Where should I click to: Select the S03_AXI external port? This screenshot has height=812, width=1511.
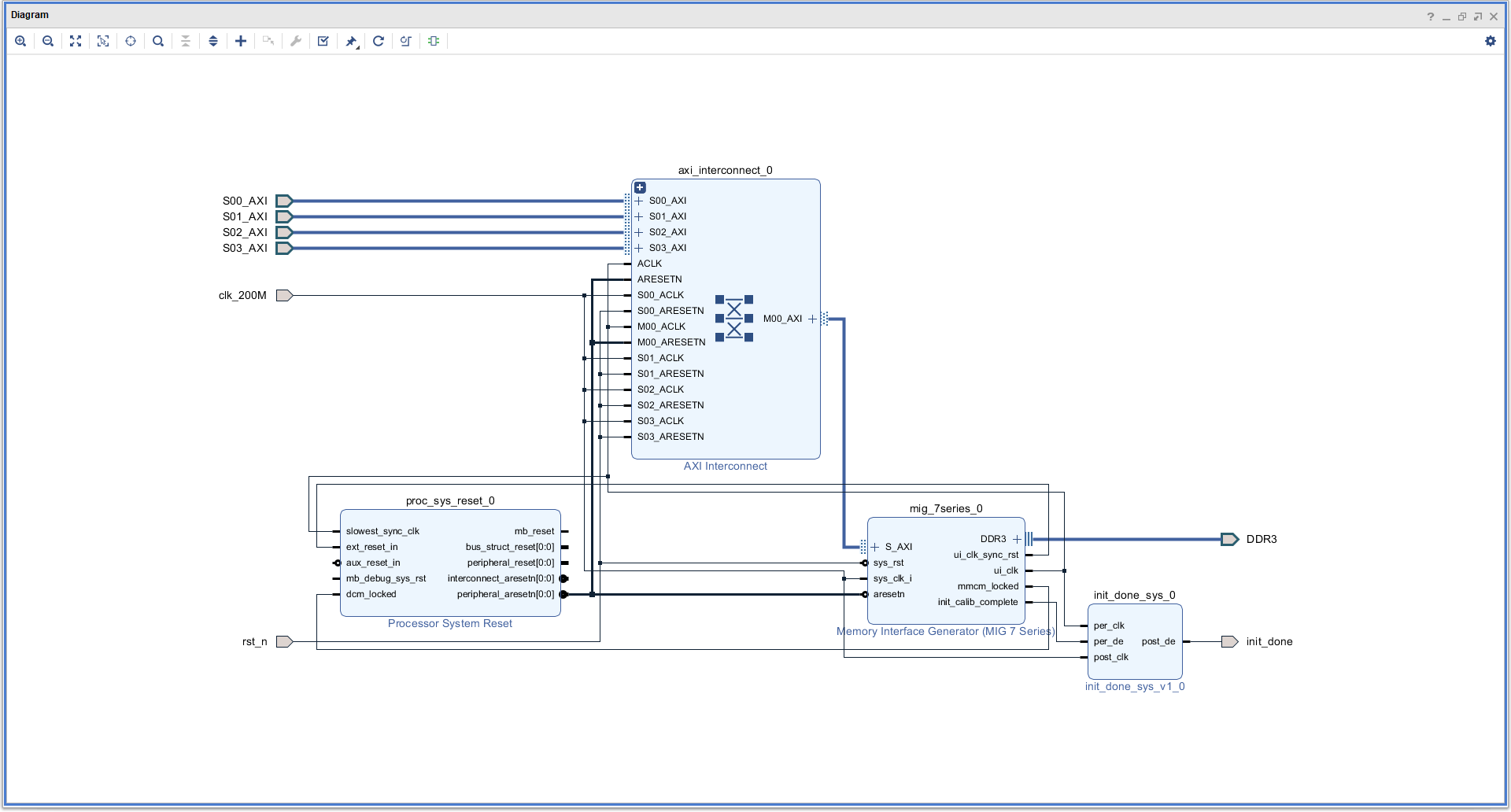tap(284, 248)
